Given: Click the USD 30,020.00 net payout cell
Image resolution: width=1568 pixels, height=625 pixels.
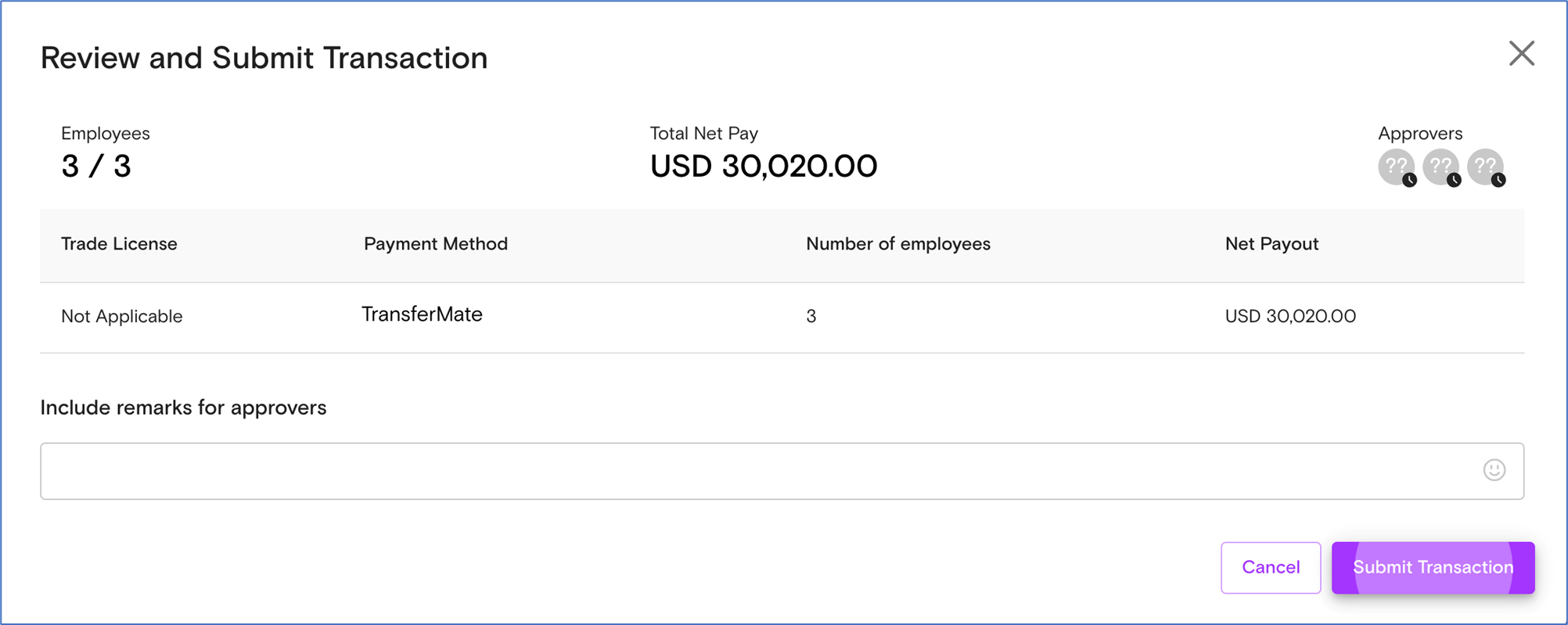Looking at the screenshot, I should click(x=1290, y=316).
